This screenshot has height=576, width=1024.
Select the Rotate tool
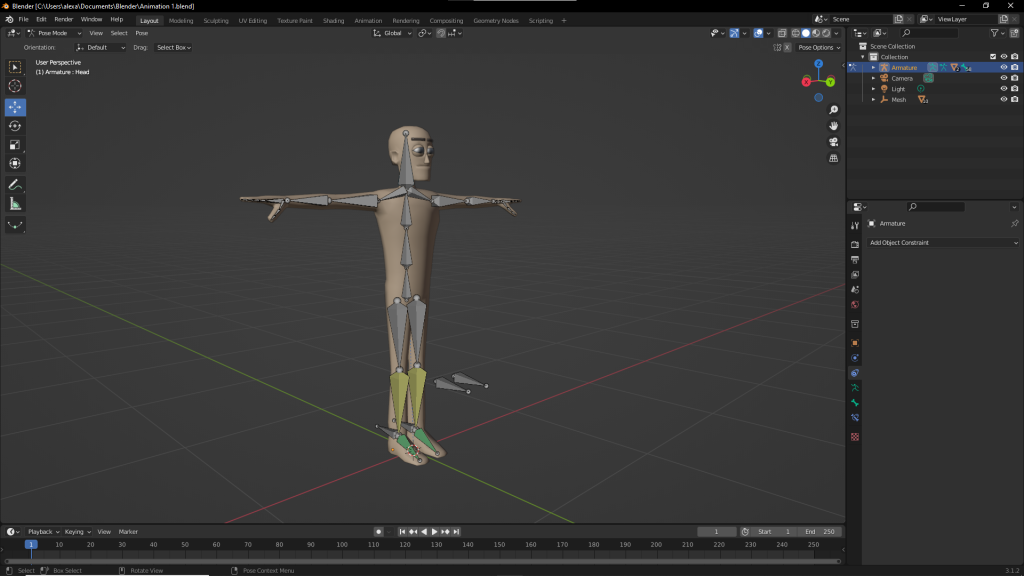click(15, 125)
